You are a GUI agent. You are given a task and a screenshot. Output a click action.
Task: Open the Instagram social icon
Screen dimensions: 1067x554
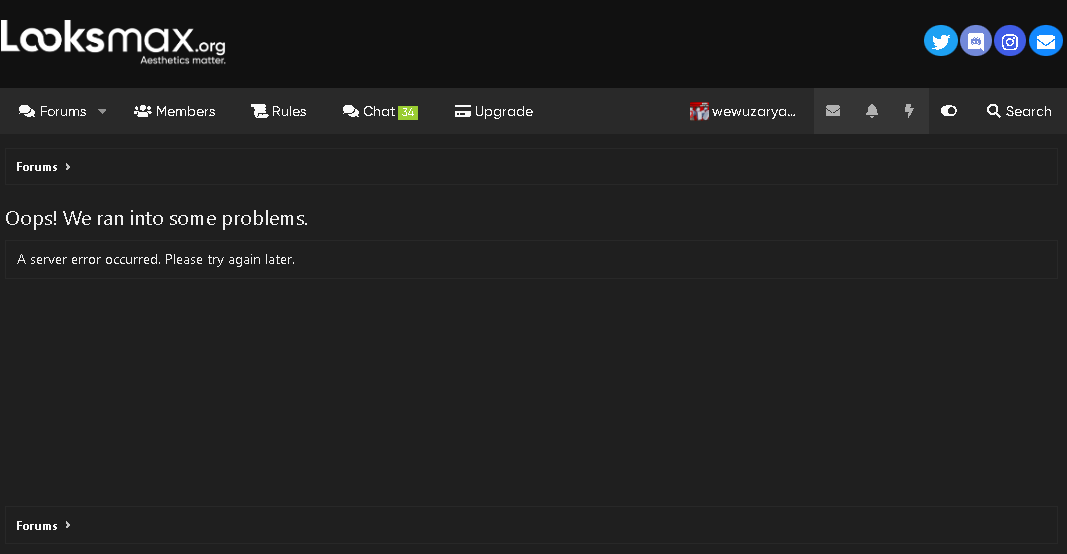click(x=1010, y=41)
